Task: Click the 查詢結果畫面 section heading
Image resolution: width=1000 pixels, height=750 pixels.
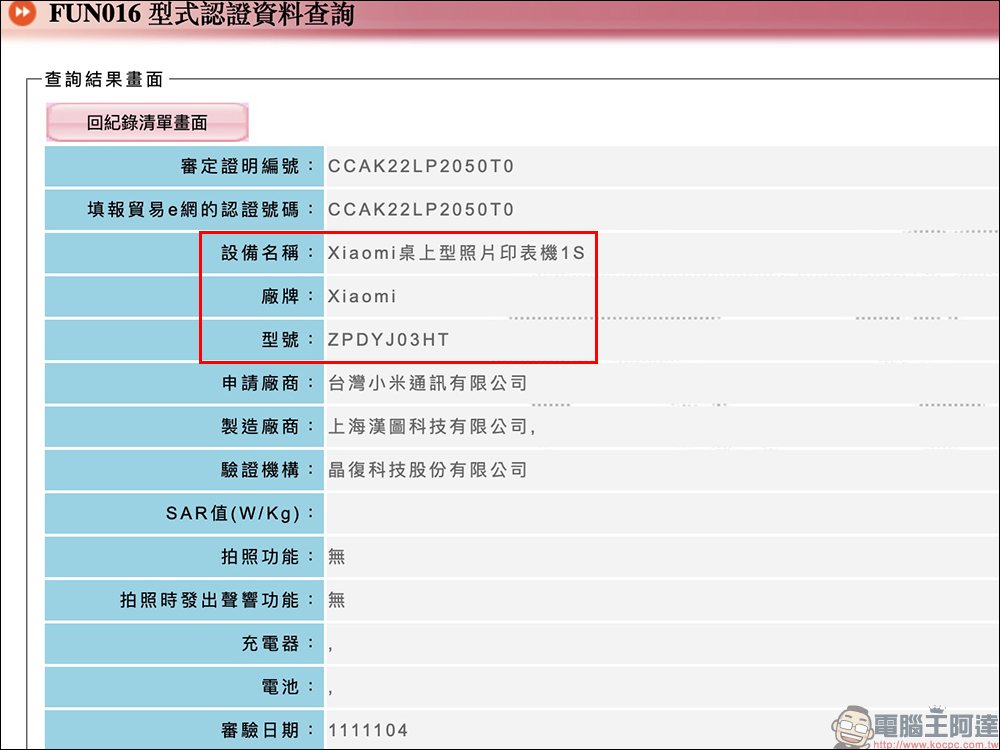Action: coord(104,80)
